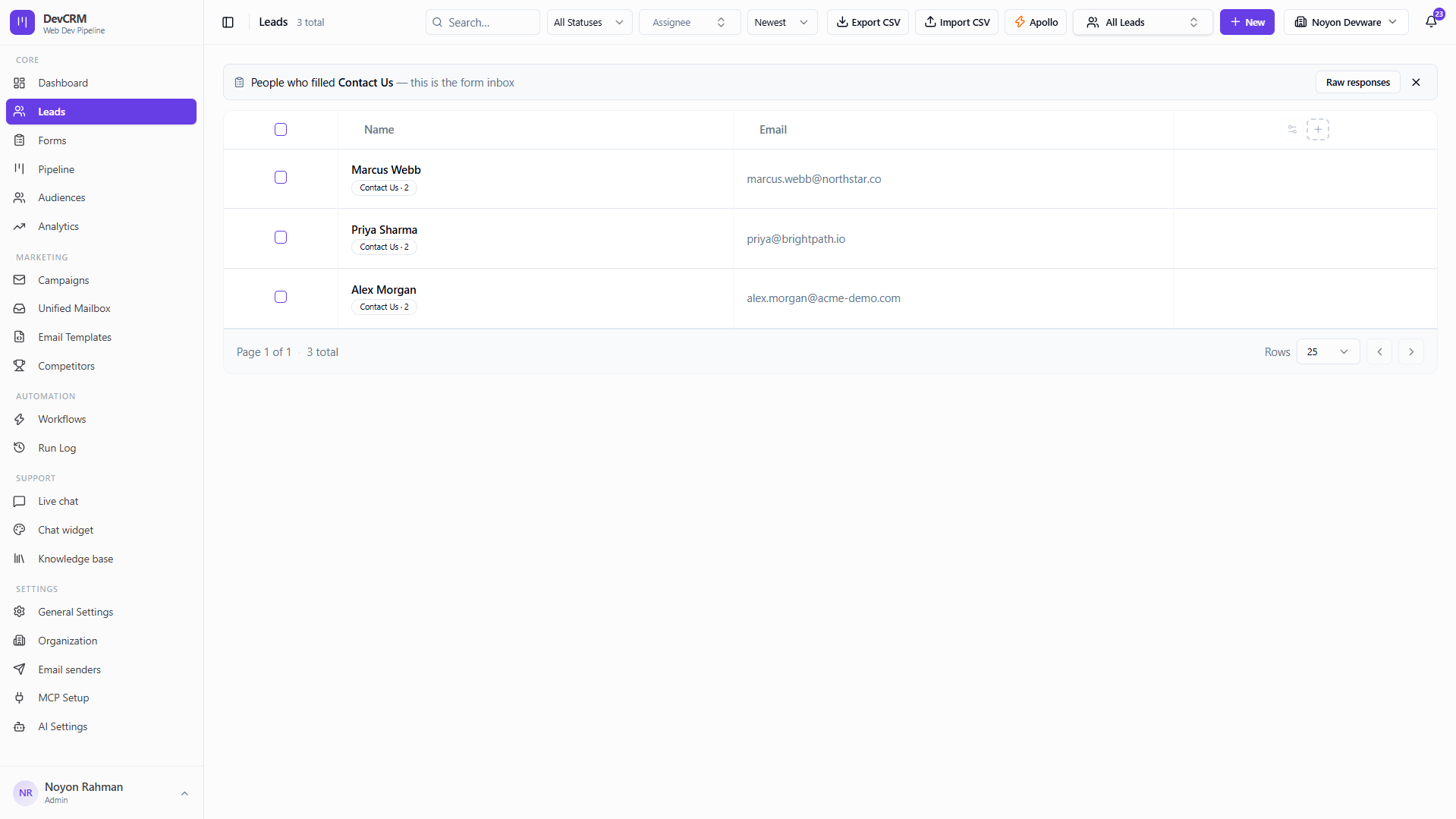The height and width of the screenshot is (819, 1456).
Task: Open the notifications bell
Action: click(x=1431, y=22)
